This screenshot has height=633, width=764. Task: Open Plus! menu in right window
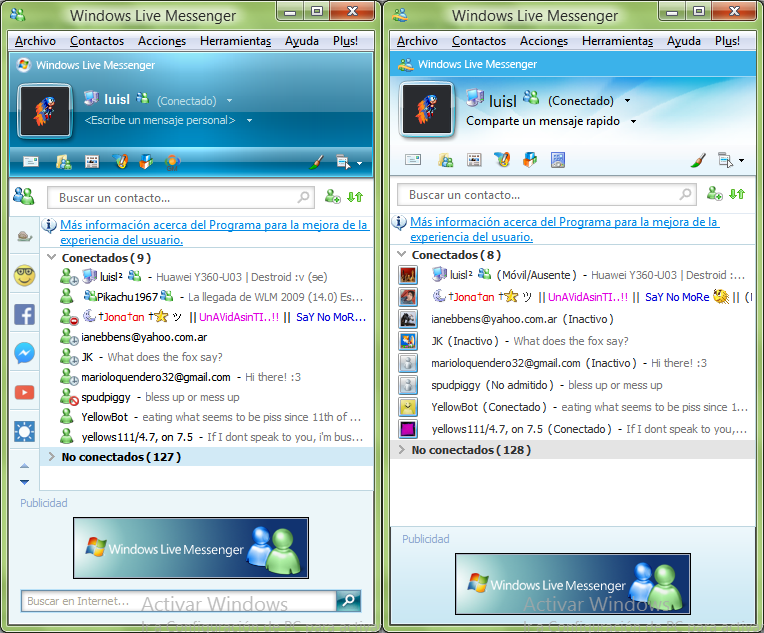(727, 41)
